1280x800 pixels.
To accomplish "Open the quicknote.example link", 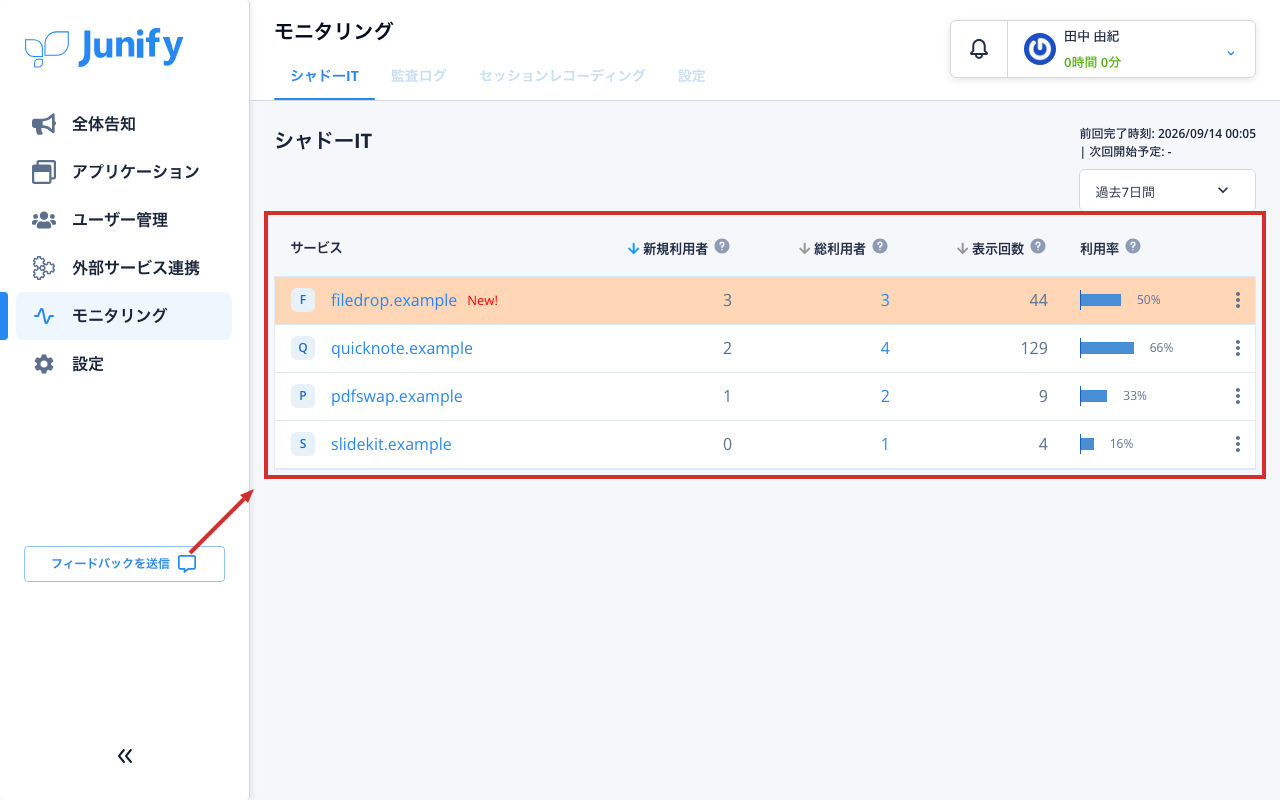I will coord(402,348).
